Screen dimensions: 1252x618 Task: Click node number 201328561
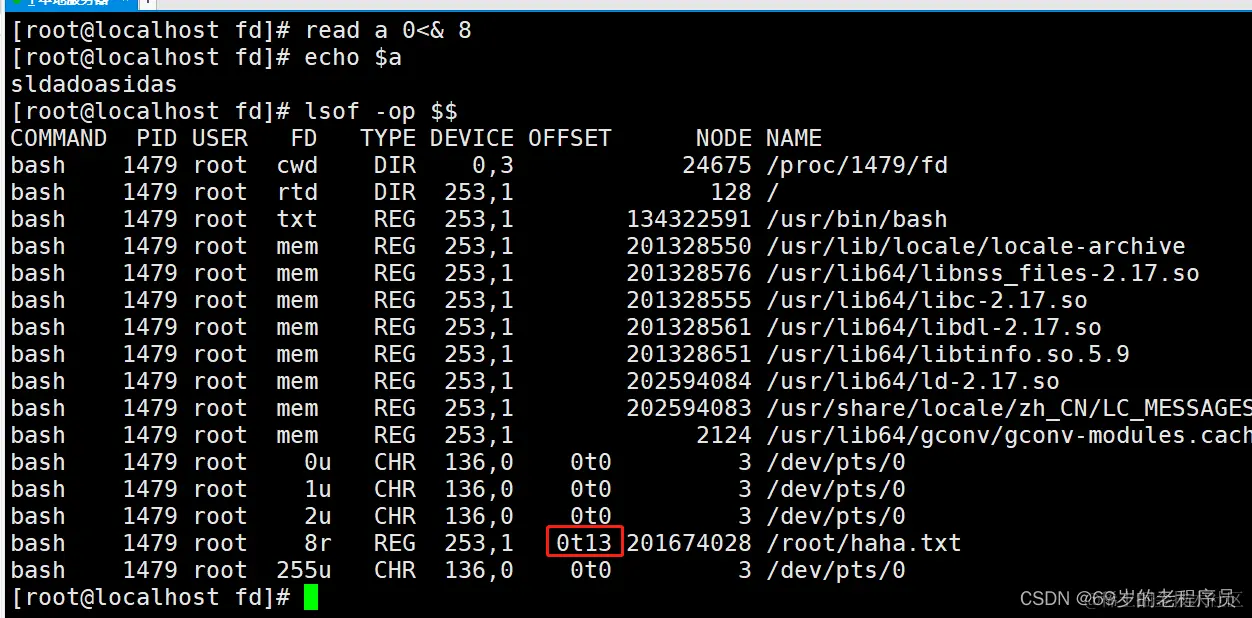point(689,328)
